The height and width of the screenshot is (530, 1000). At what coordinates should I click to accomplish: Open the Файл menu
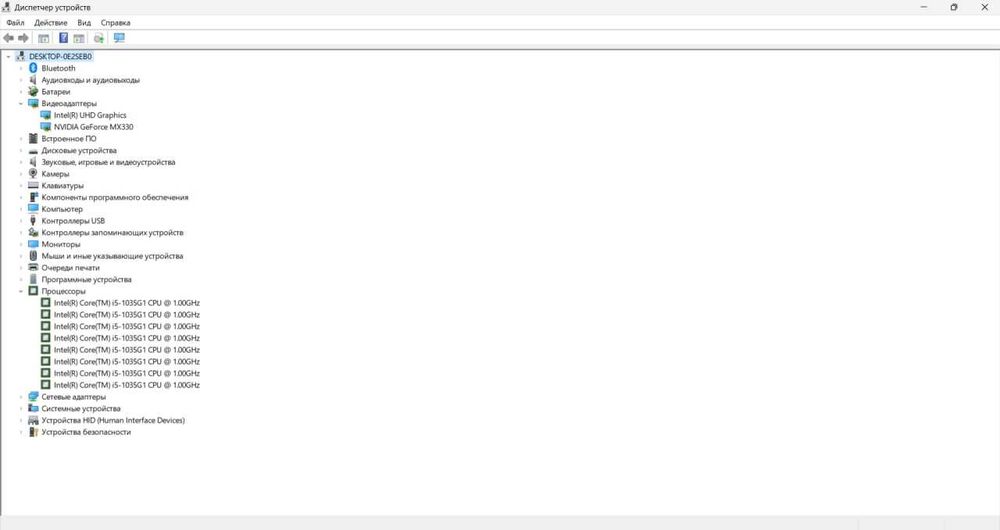[x=15, y=22]
